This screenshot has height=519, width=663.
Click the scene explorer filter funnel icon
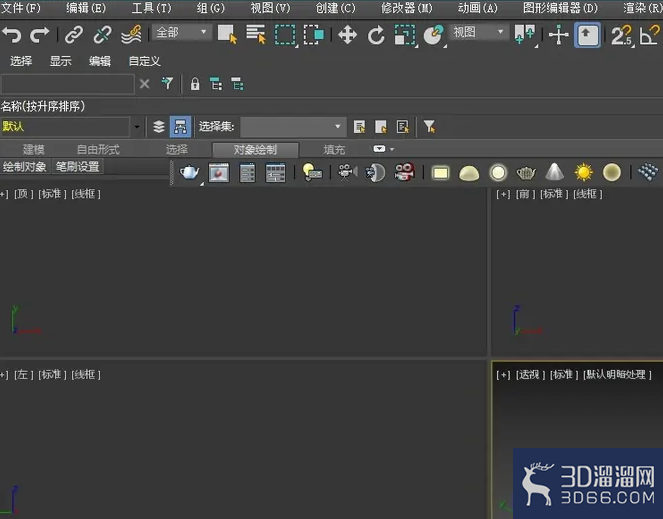tap(167, 83)
